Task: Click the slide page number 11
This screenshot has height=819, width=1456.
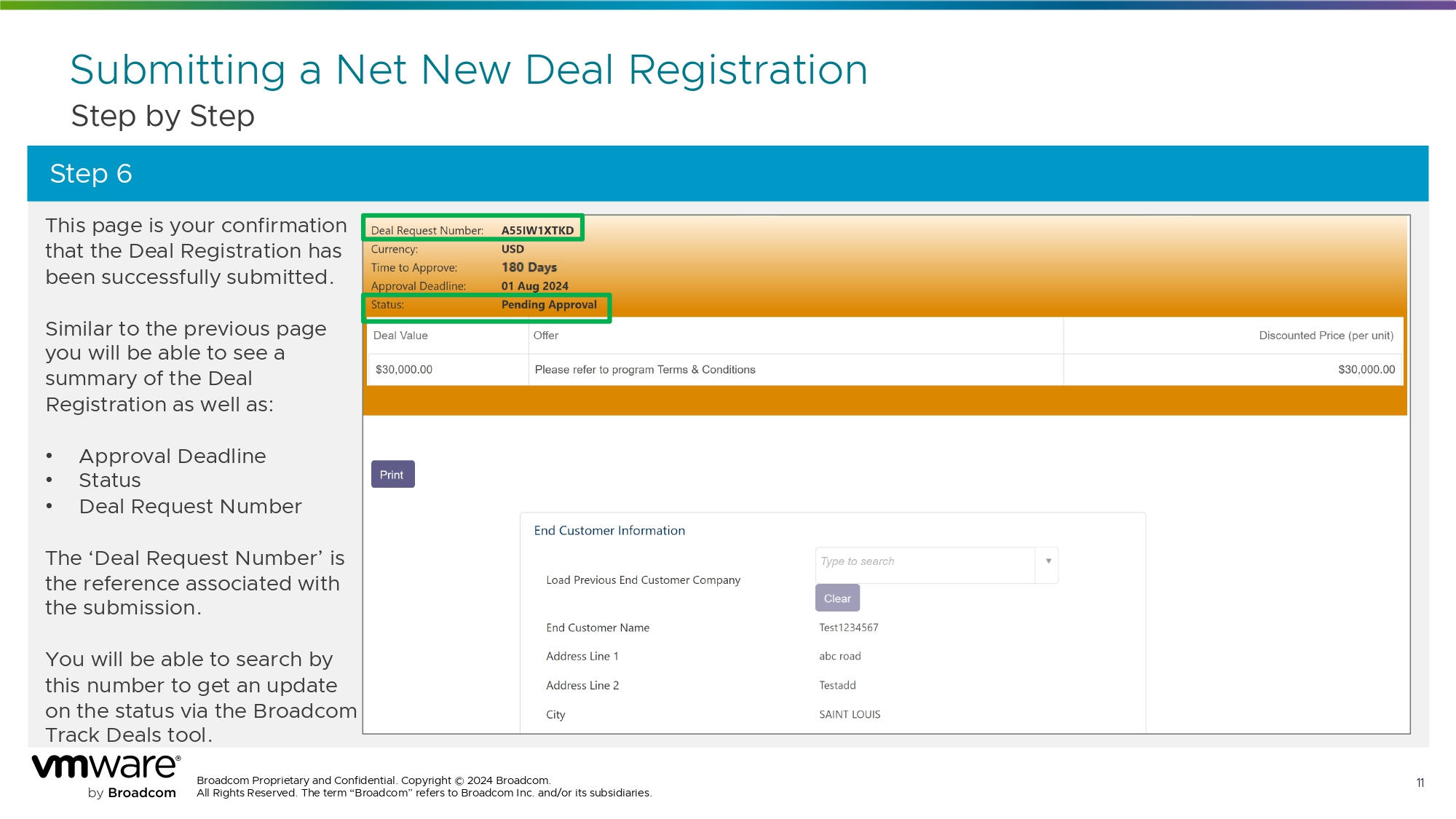Action: [1420, 783]
